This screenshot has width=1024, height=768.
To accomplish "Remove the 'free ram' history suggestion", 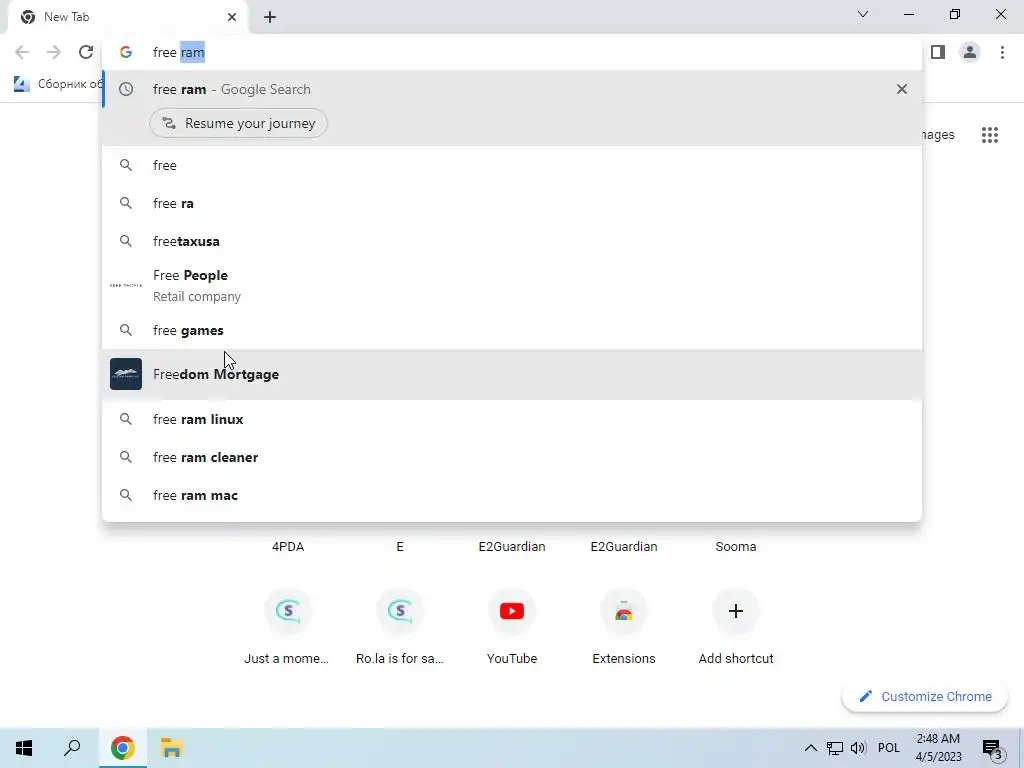I will pyautogui.click(x=901, y=89).
